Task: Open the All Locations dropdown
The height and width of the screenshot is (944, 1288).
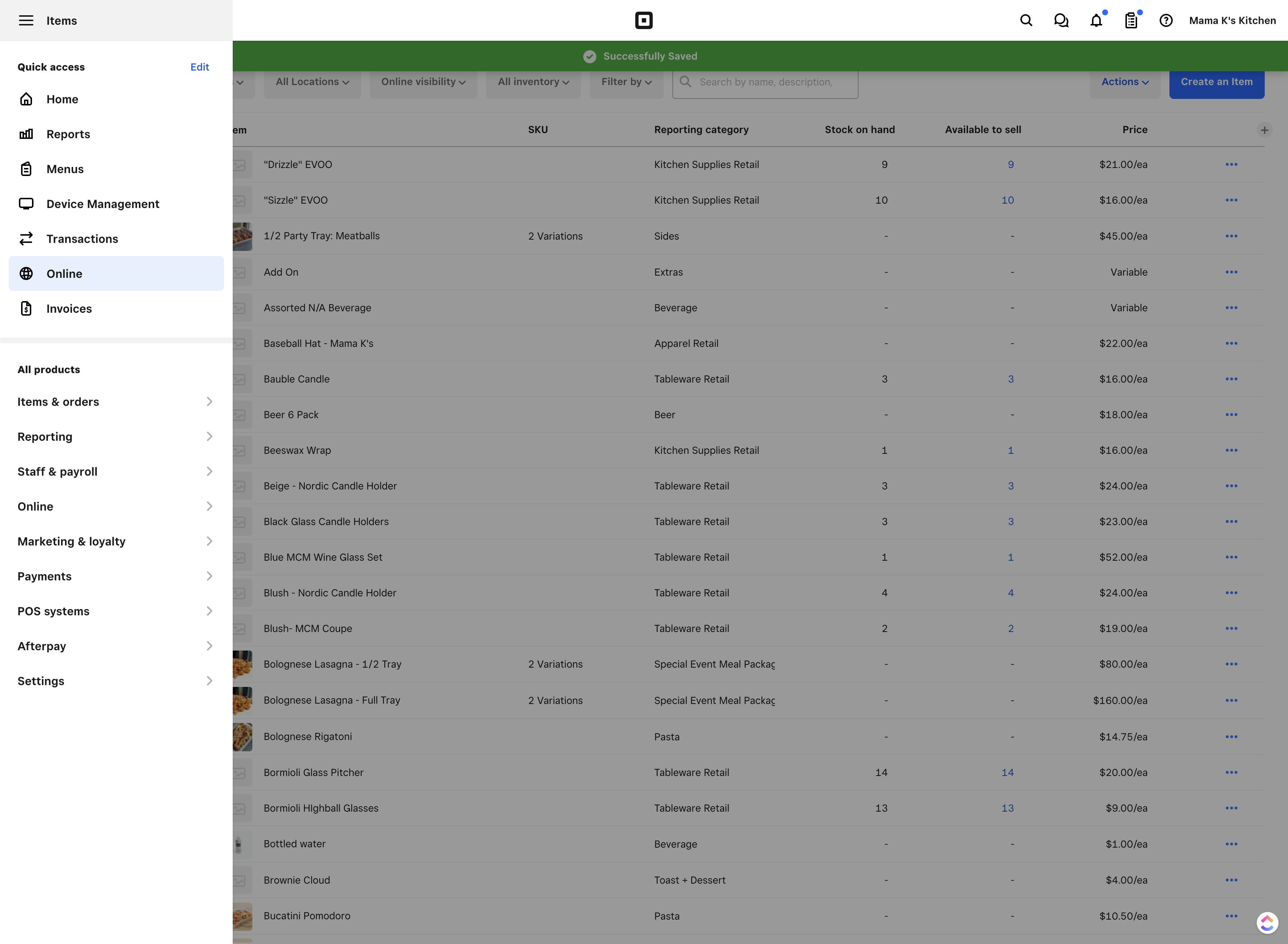Action: click(x=312, y=82)
